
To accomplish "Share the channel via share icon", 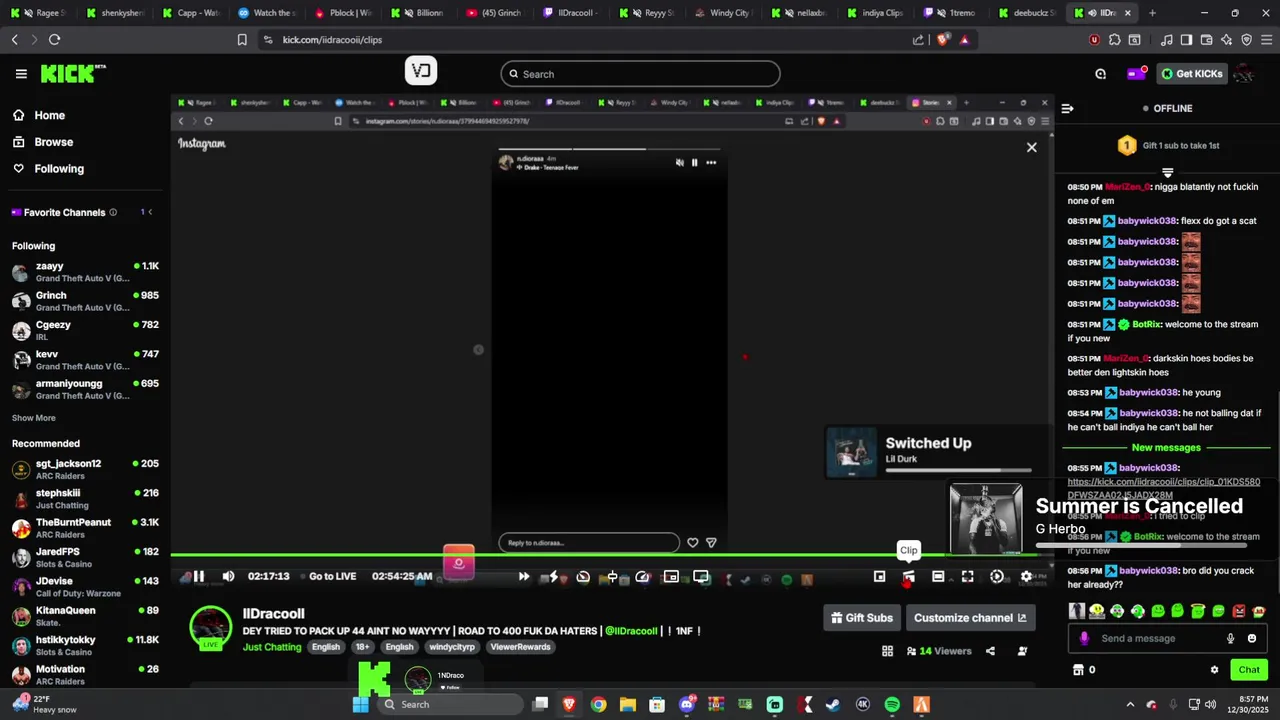I will (990, 651).
